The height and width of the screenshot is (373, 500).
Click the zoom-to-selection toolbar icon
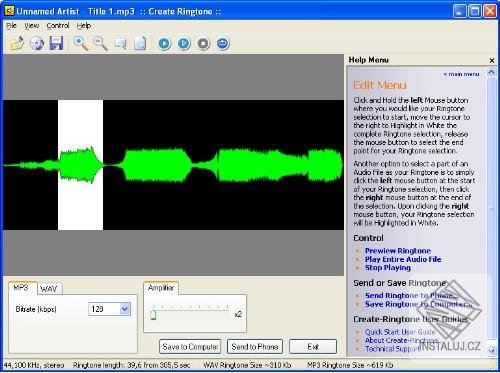[120, 43]
